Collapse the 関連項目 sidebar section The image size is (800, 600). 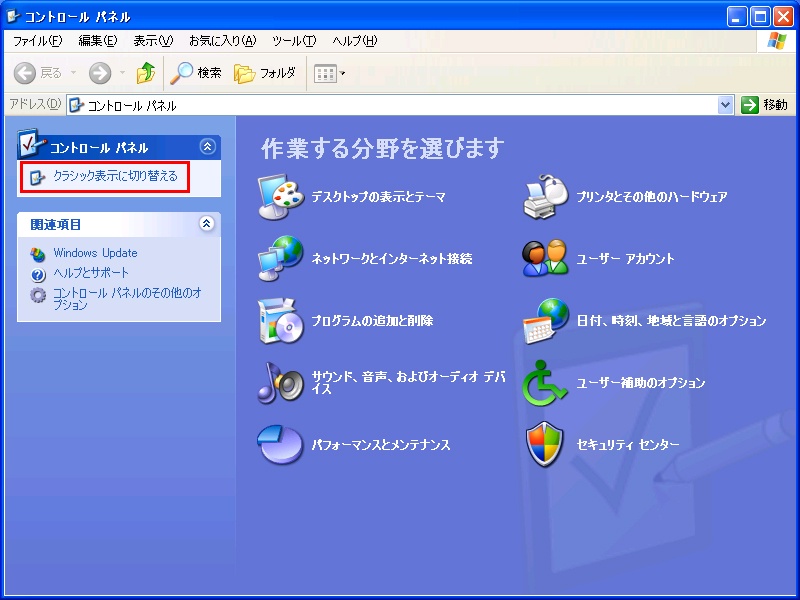pos(207,224)
